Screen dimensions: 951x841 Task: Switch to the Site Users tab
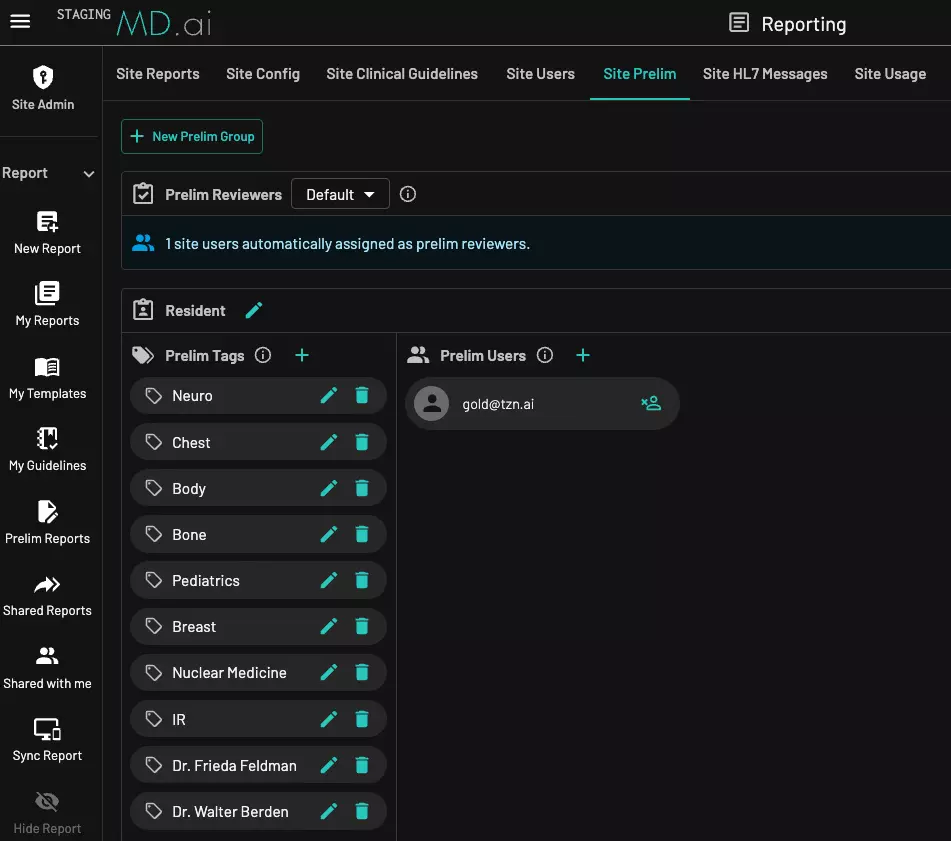540,73
